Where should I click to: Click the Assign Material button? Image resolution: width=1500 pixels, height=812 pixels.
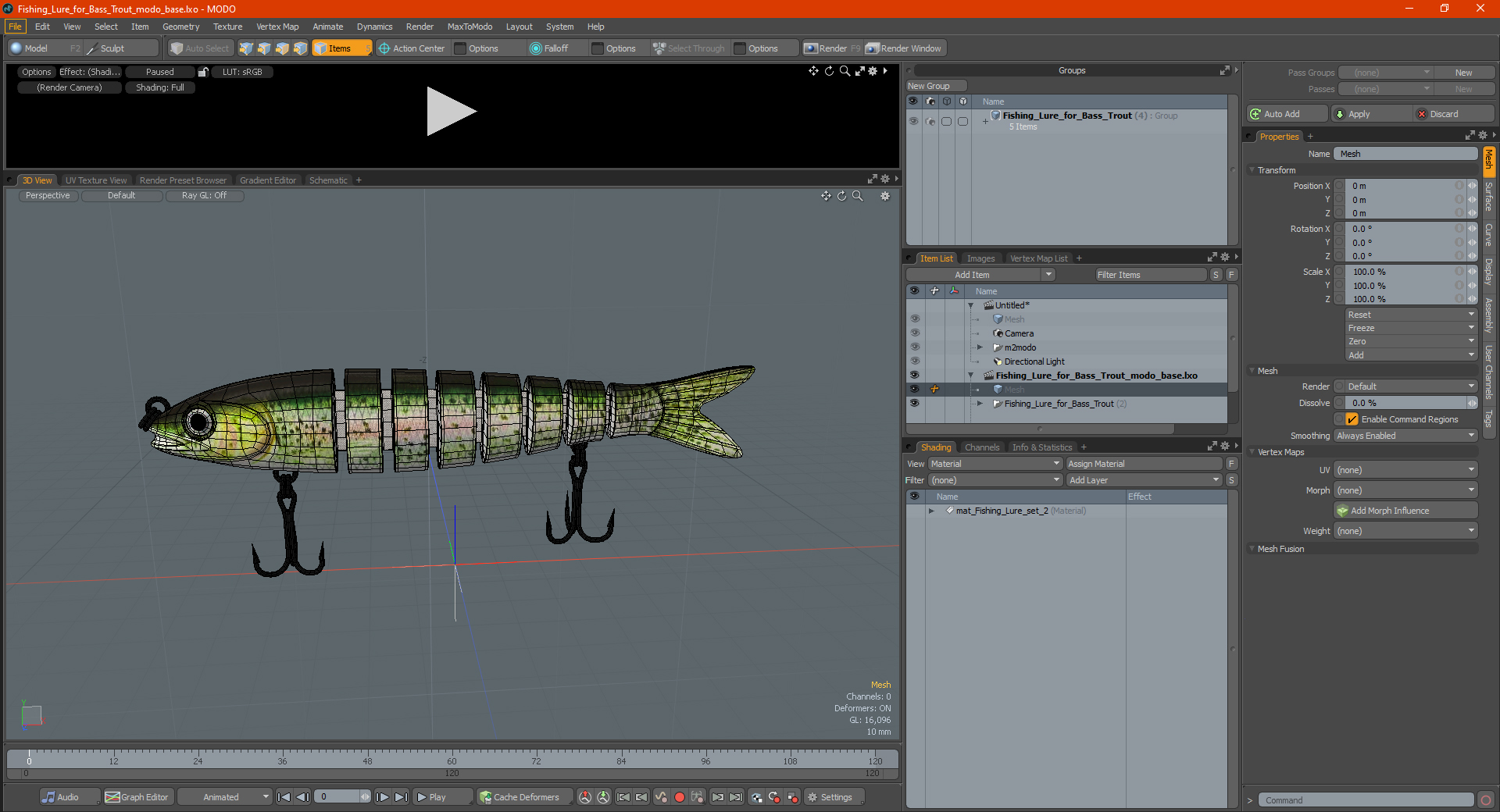point(1145,464)
